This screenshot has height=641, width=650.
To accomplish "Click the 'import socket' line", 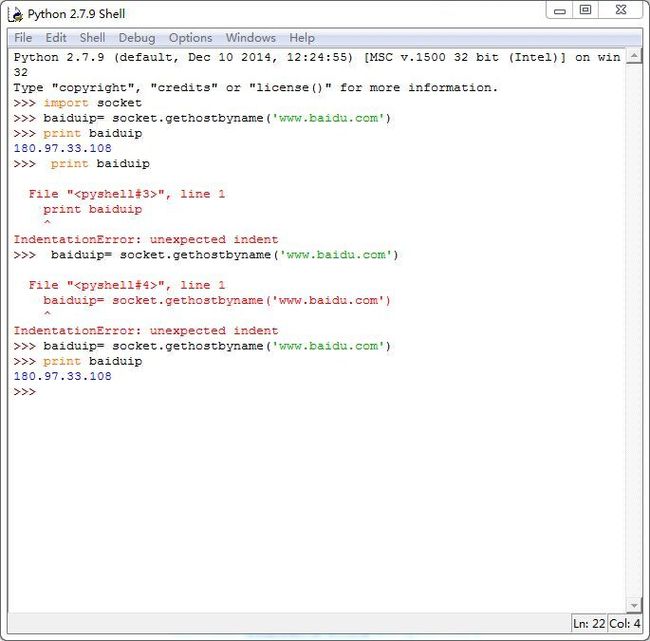I will (78, 103).
